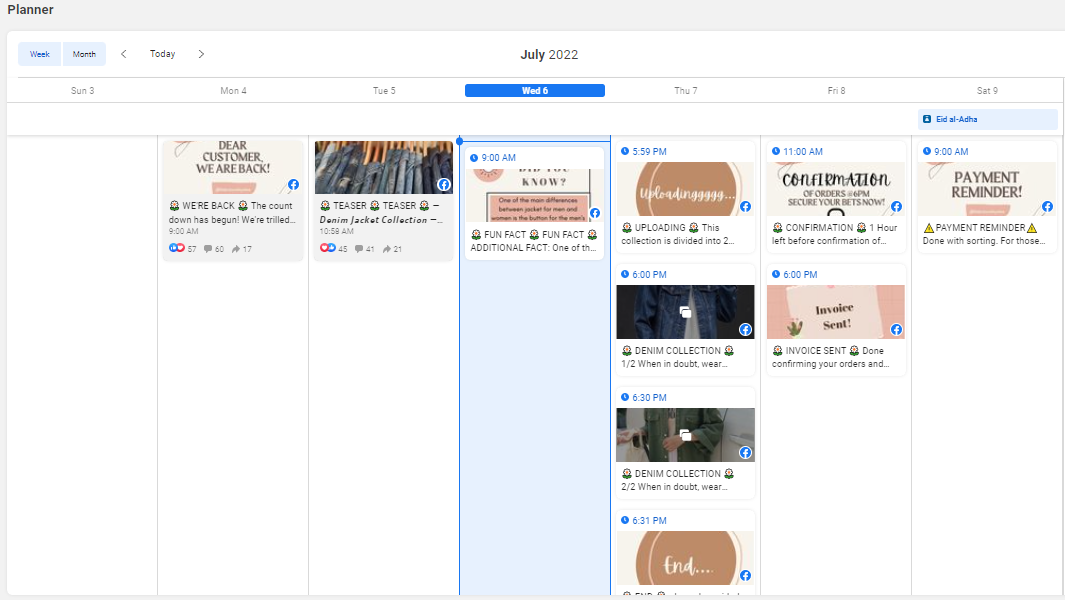Image resolution: width=1065 pixels, height=600 pixels.
Task: Go to next week arrow
Action: pos(201,54)
